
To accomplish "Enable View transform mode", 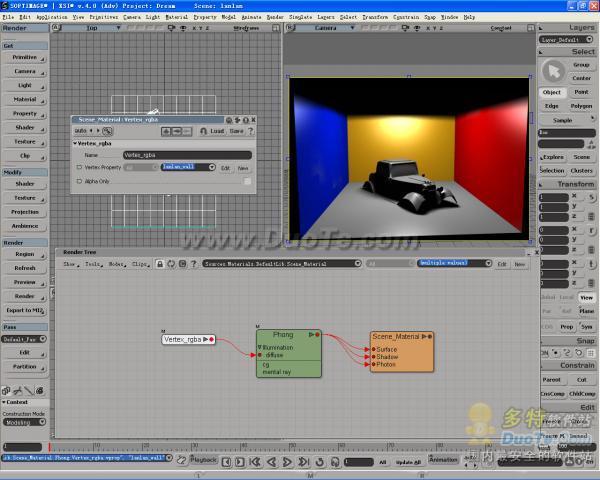I will click(587, 297).
